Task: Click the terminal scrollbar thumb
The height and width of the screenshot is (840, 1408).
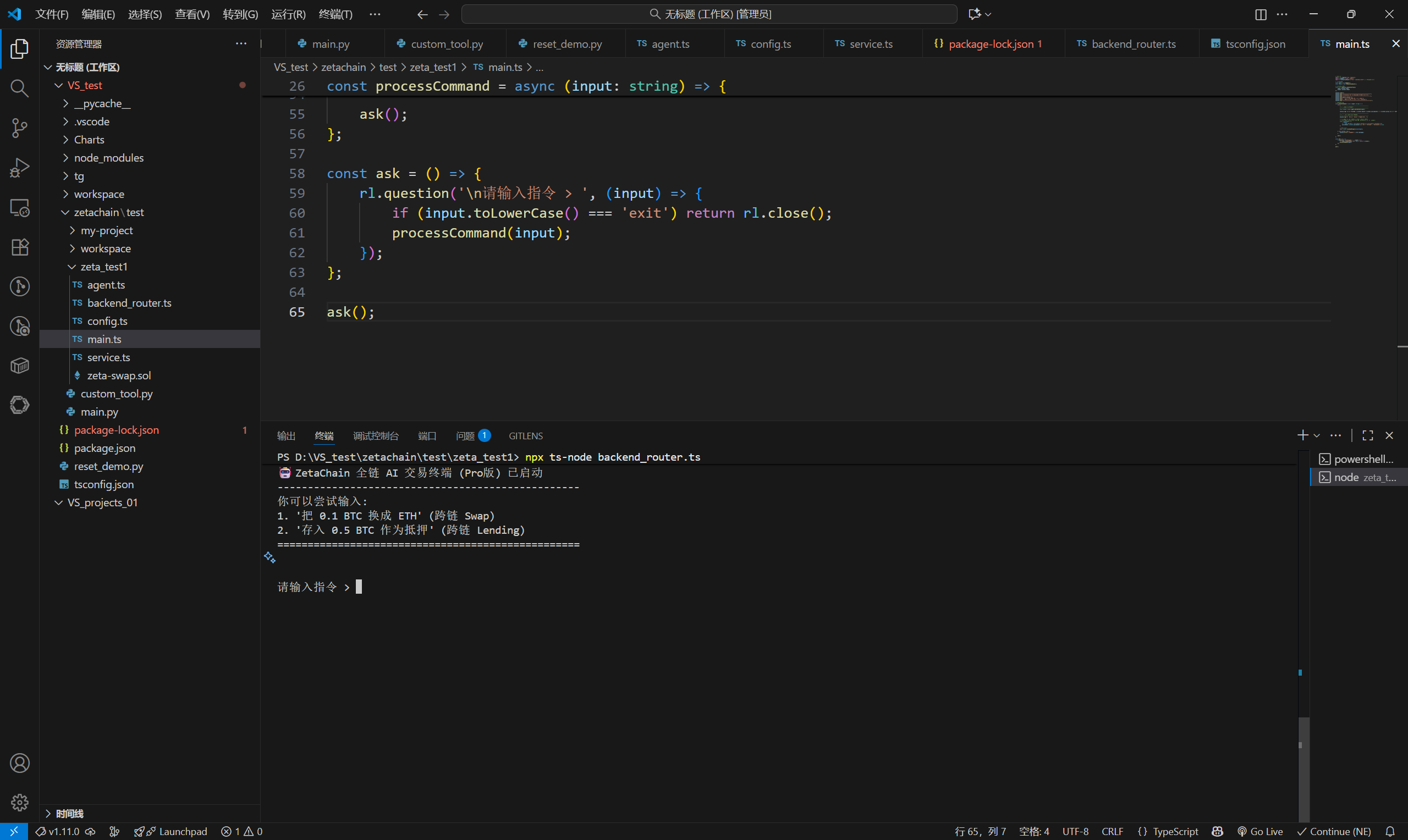Action: pyautogui.click(x=1304, y=770)
